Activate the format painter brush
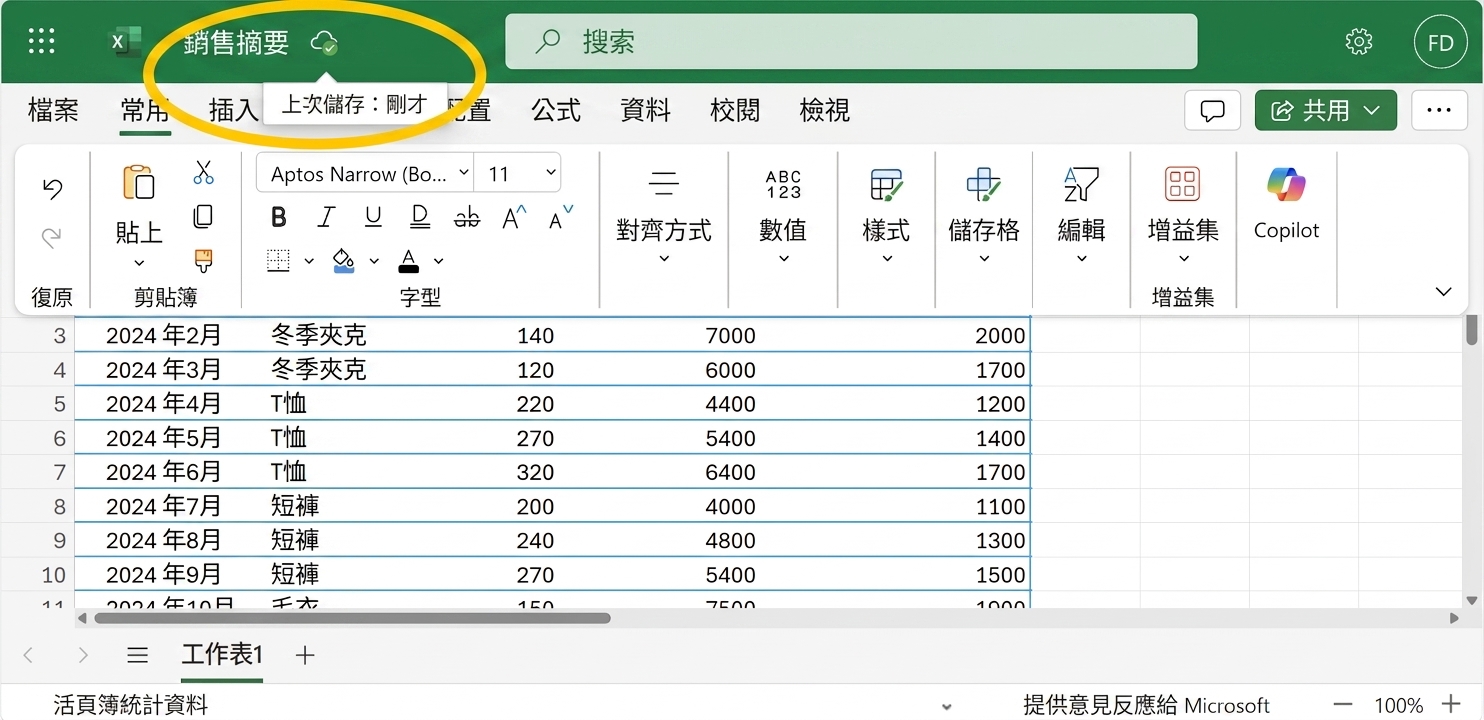 (x=204, y=260)
